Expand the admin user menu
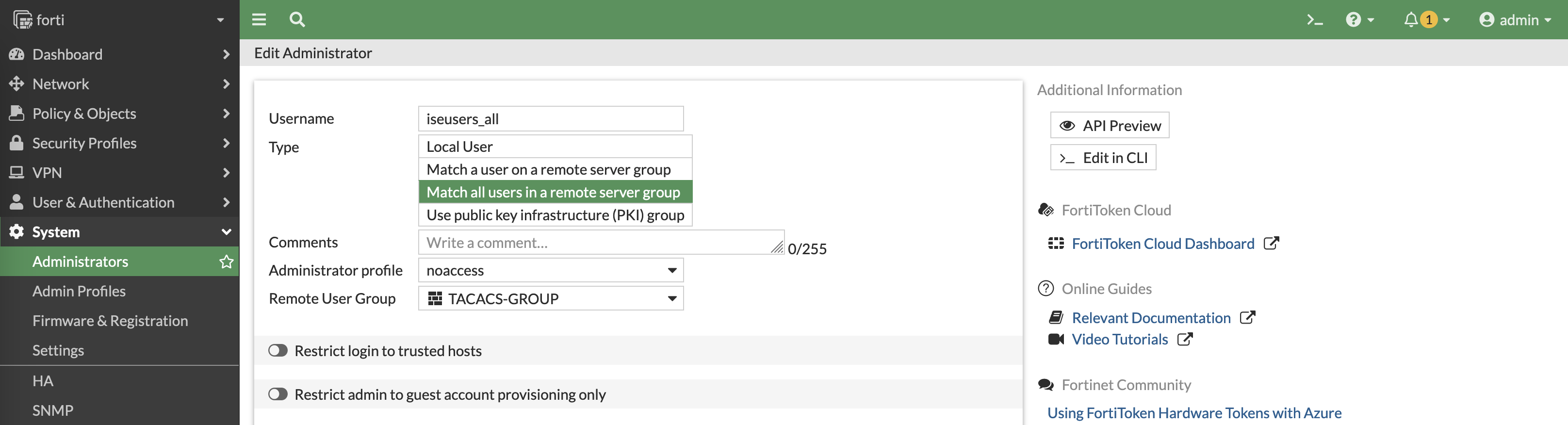The height and width of the screenshot is (425, 1568). click(1515, 20)
